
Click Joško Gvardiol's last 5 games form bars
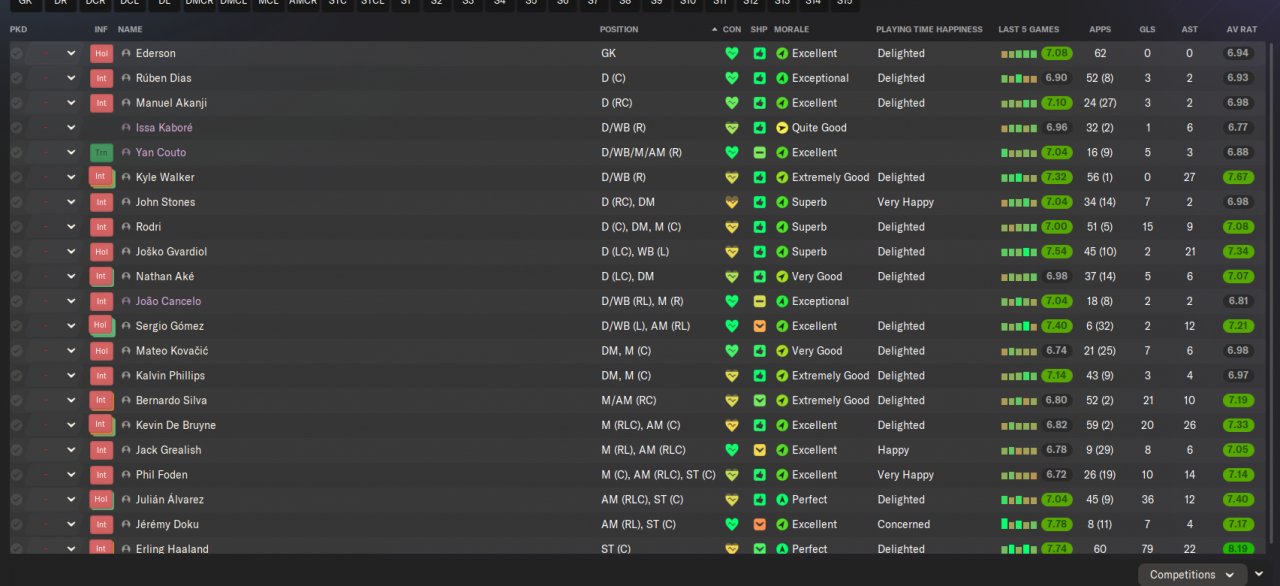(x=1019, y=252)
